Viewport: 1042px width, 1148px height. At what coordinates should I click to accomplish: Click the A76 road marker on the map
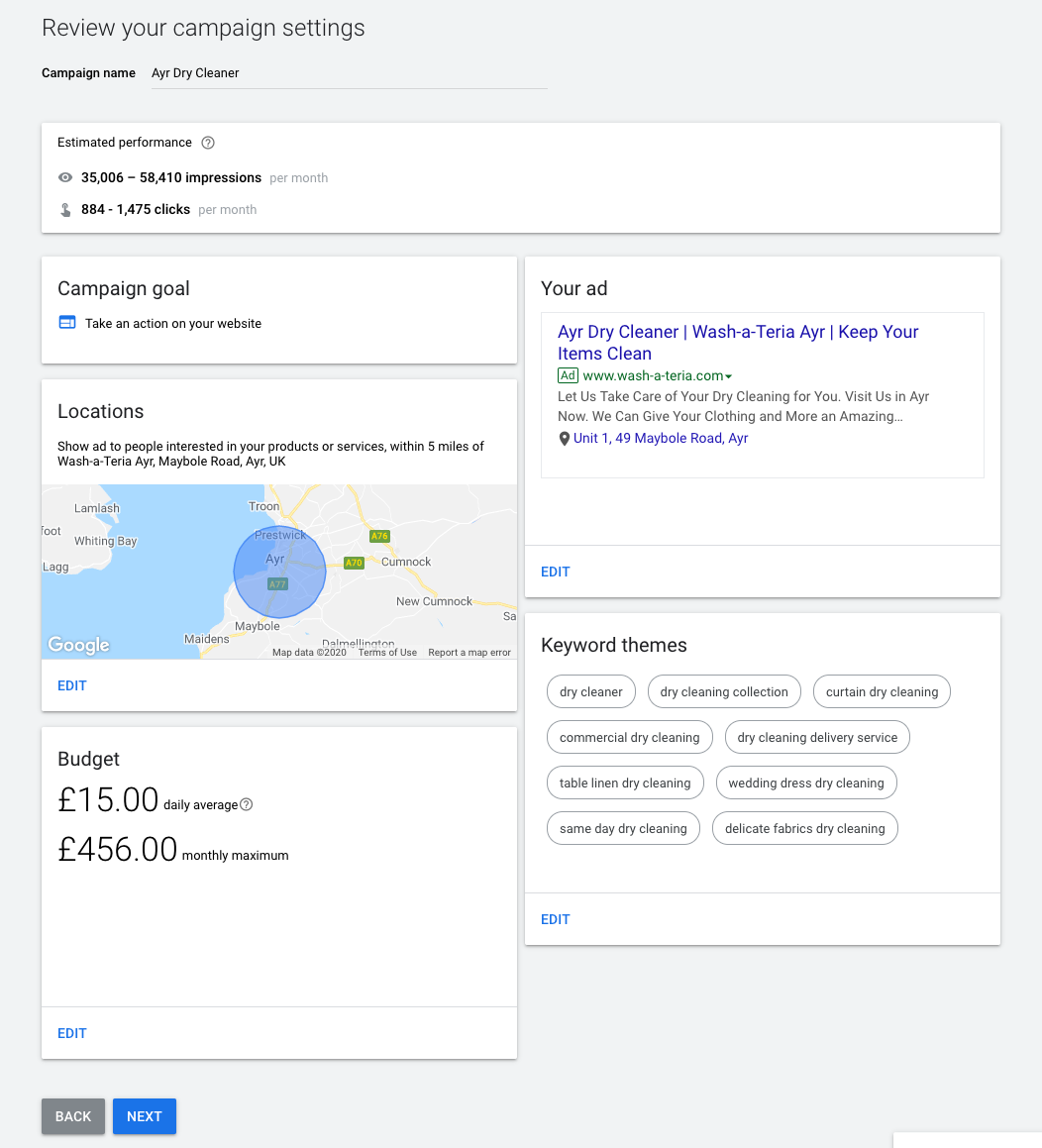coord(379,536)
